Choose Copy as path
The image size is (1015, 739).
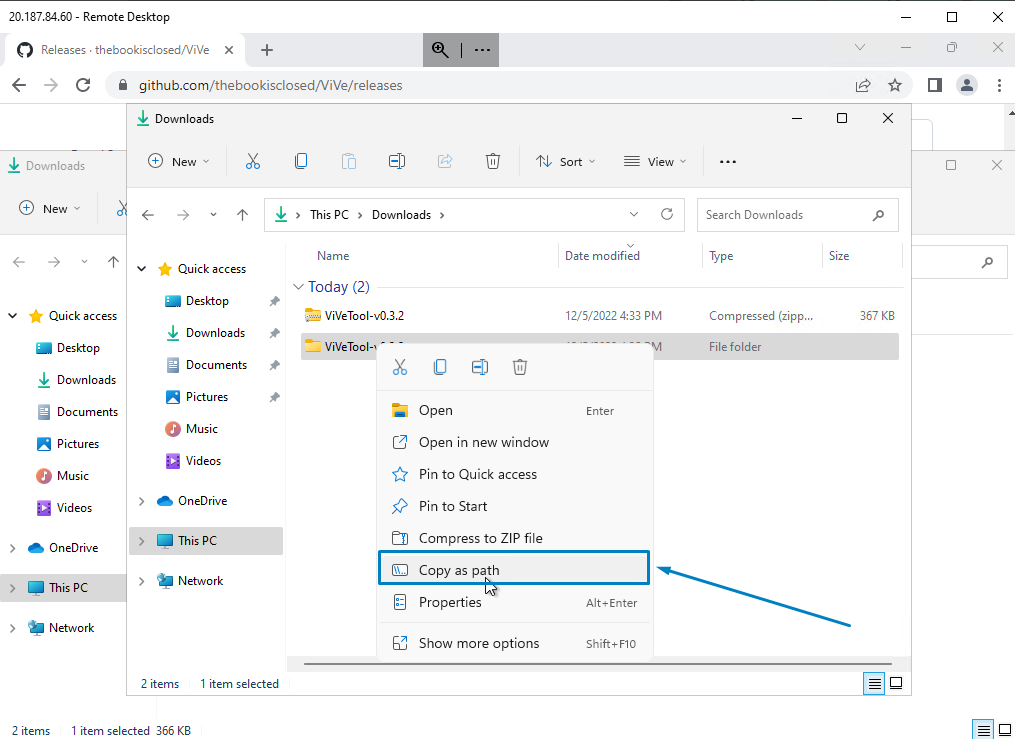[x=514, y=570]
